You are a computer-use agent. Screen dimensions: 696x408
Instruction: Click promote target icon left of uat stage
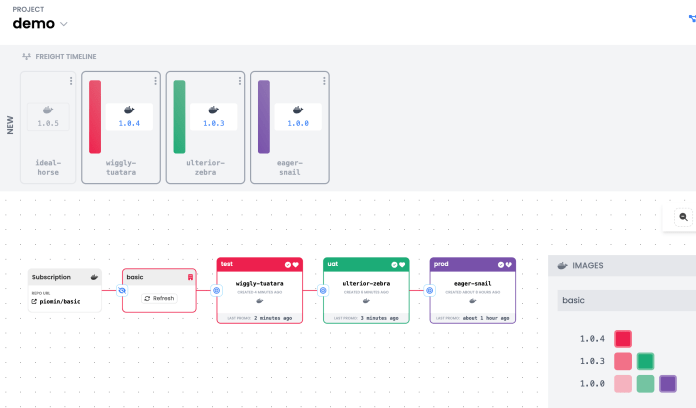point(323,290)
